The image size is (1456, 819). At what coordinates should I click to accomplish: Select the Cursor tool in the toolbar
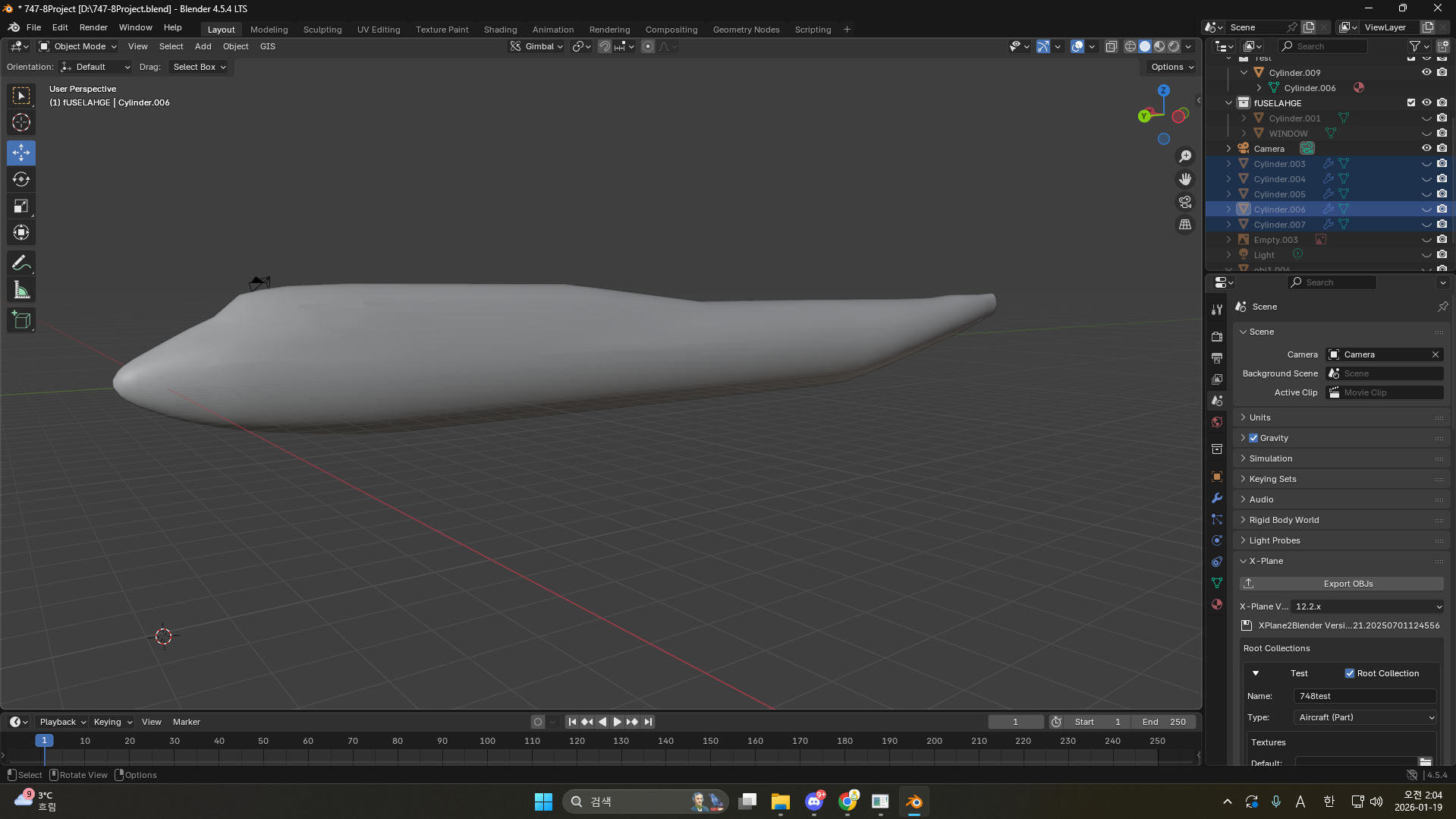(x=21, y=122)
